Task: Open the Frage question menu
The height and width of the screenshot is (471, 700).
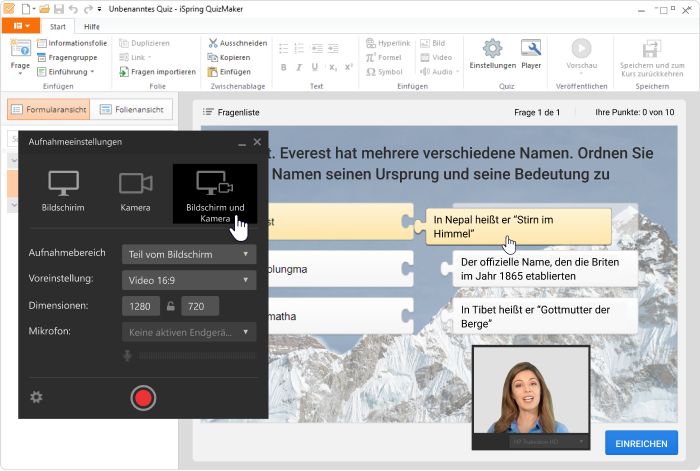Action: (20, 56)
